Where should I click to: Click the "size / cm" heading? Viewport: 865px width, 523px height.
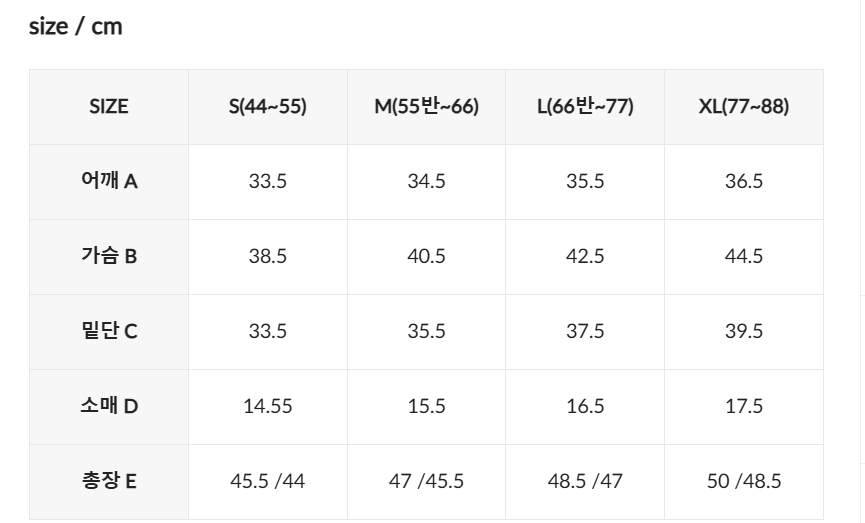(75, 27)
